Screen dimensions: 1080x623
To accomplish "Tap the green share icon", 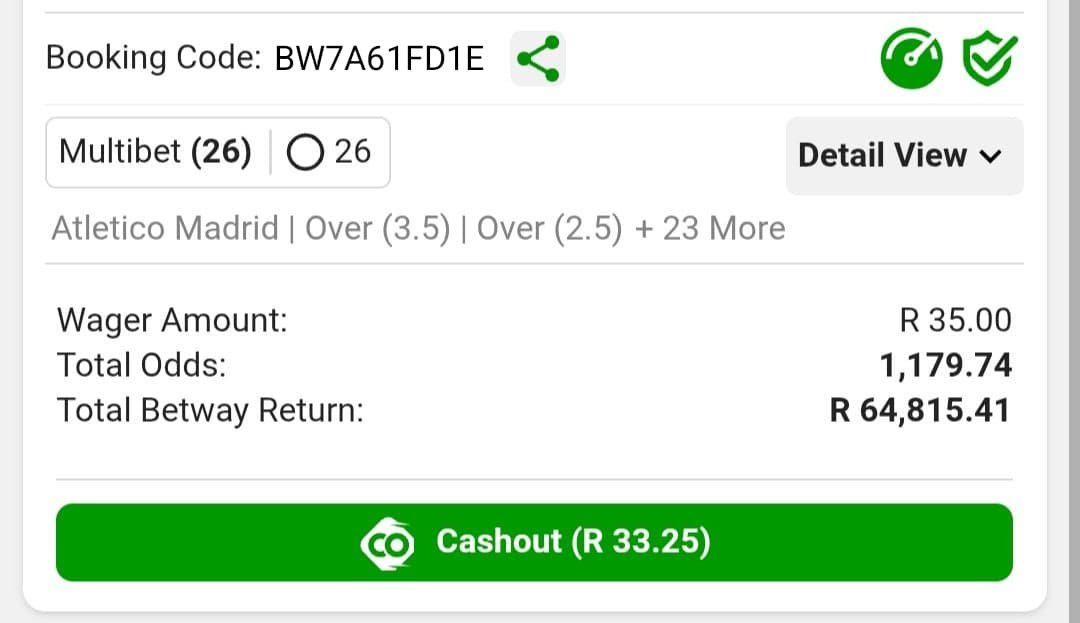I will click(x=538, y=59).
